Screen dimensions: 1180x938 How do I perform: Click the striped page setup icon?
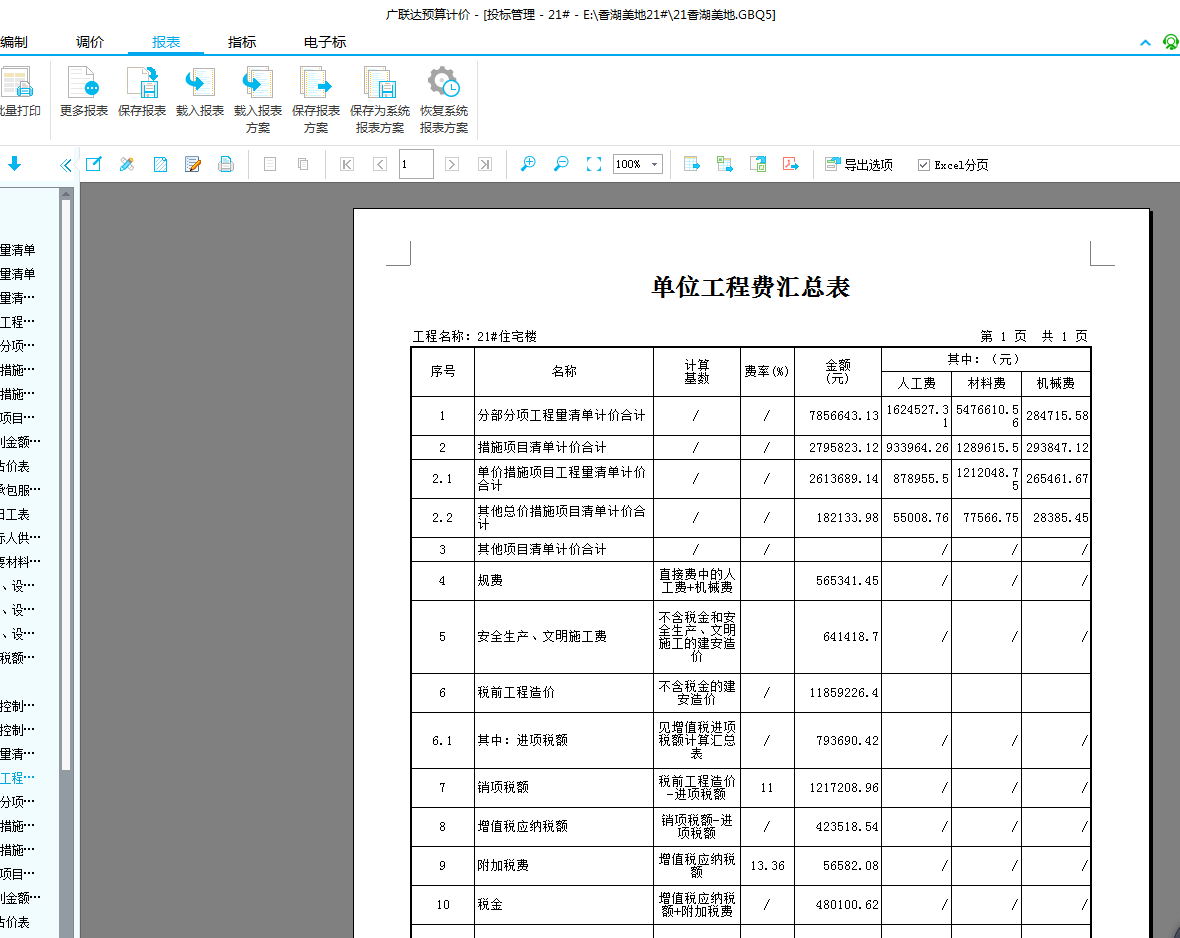160,164
